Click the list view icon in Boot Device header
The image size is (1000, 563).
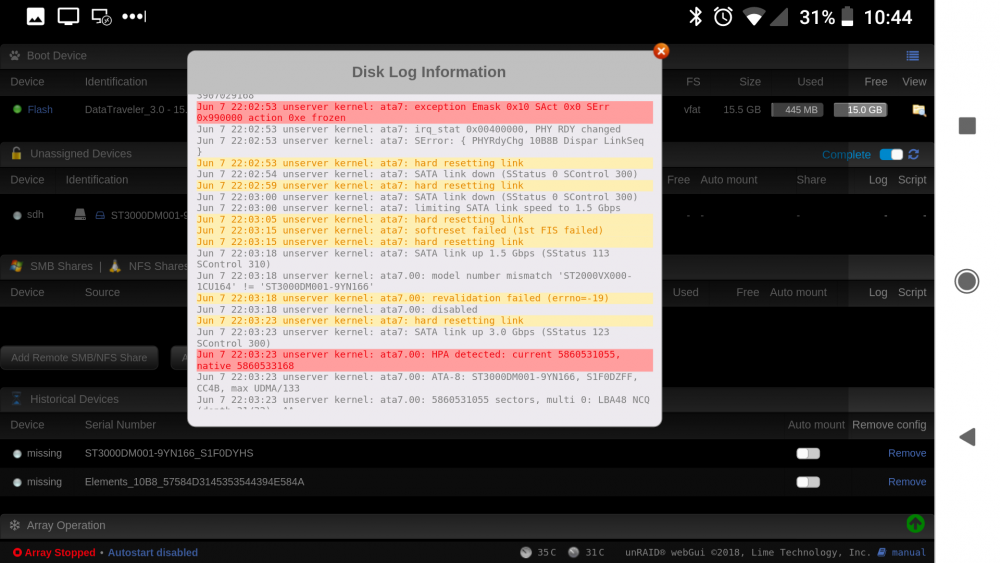(913, 56)
